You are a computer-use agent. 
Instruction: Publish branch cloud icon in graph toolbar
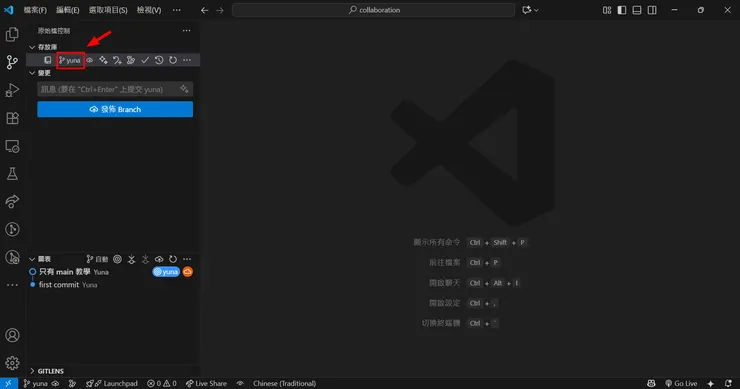coord(159,259)
